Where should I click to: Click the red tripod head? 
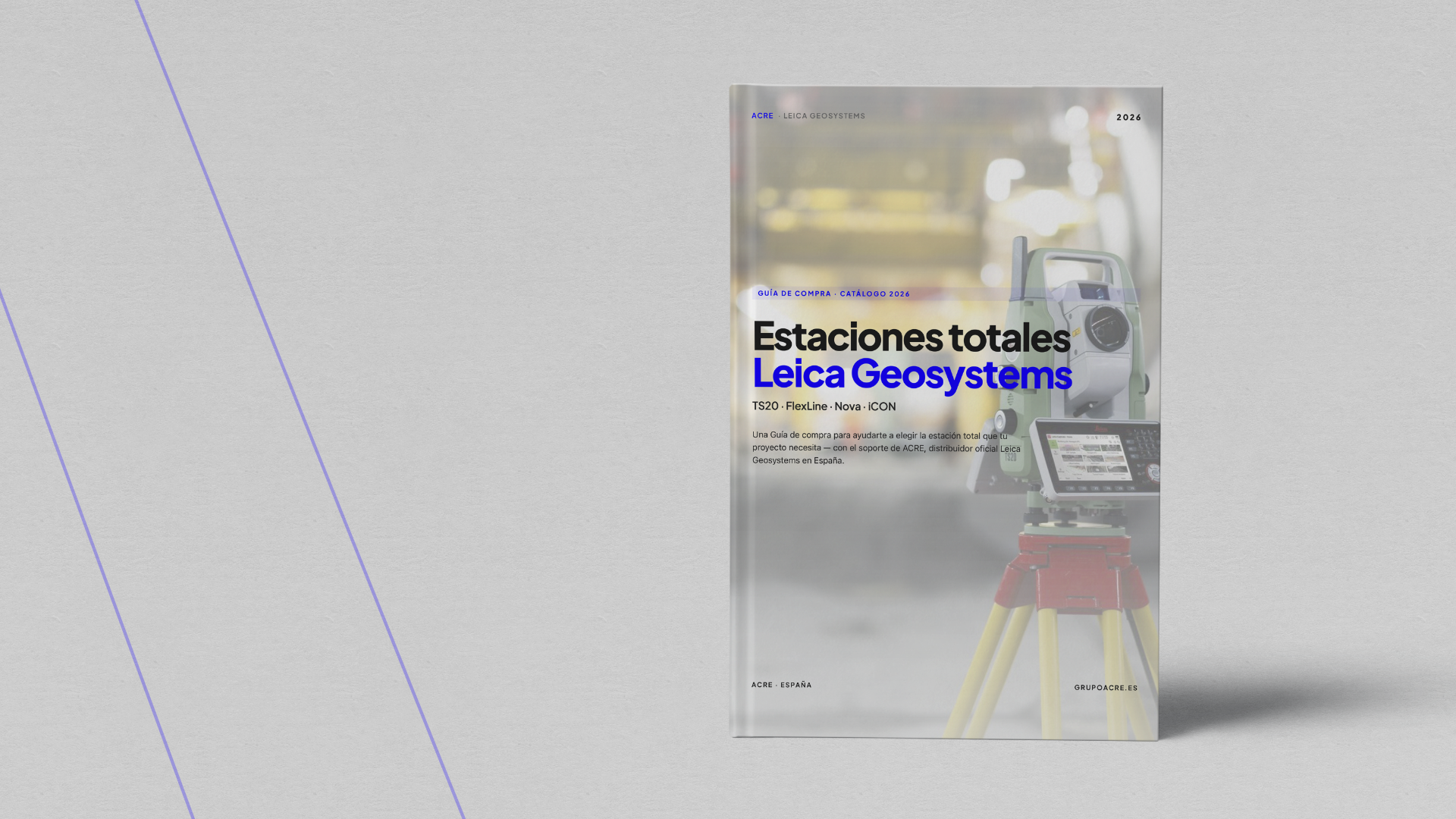coord(1072,573)
